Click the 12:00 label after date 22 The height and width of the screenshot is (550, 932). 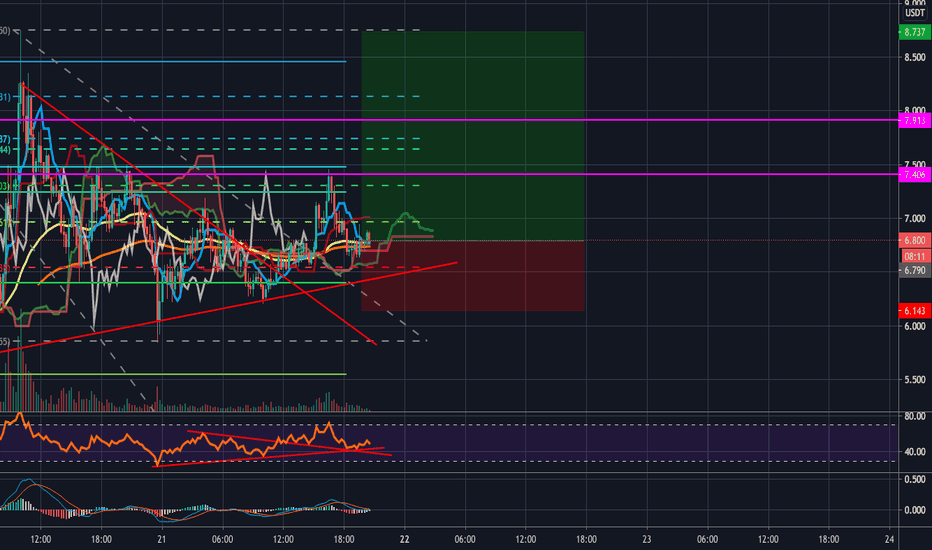(x=525, y=539)
